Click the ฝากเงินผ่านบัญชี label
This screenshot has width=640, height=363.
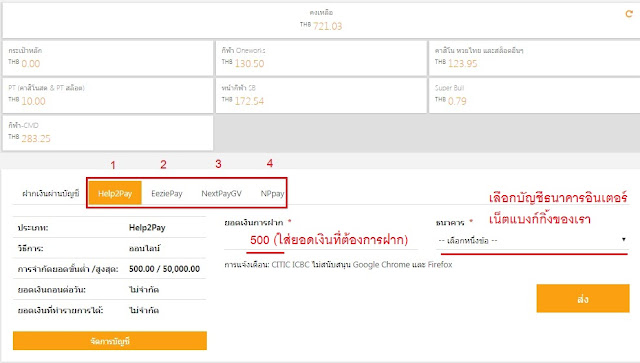pos(51,194)
